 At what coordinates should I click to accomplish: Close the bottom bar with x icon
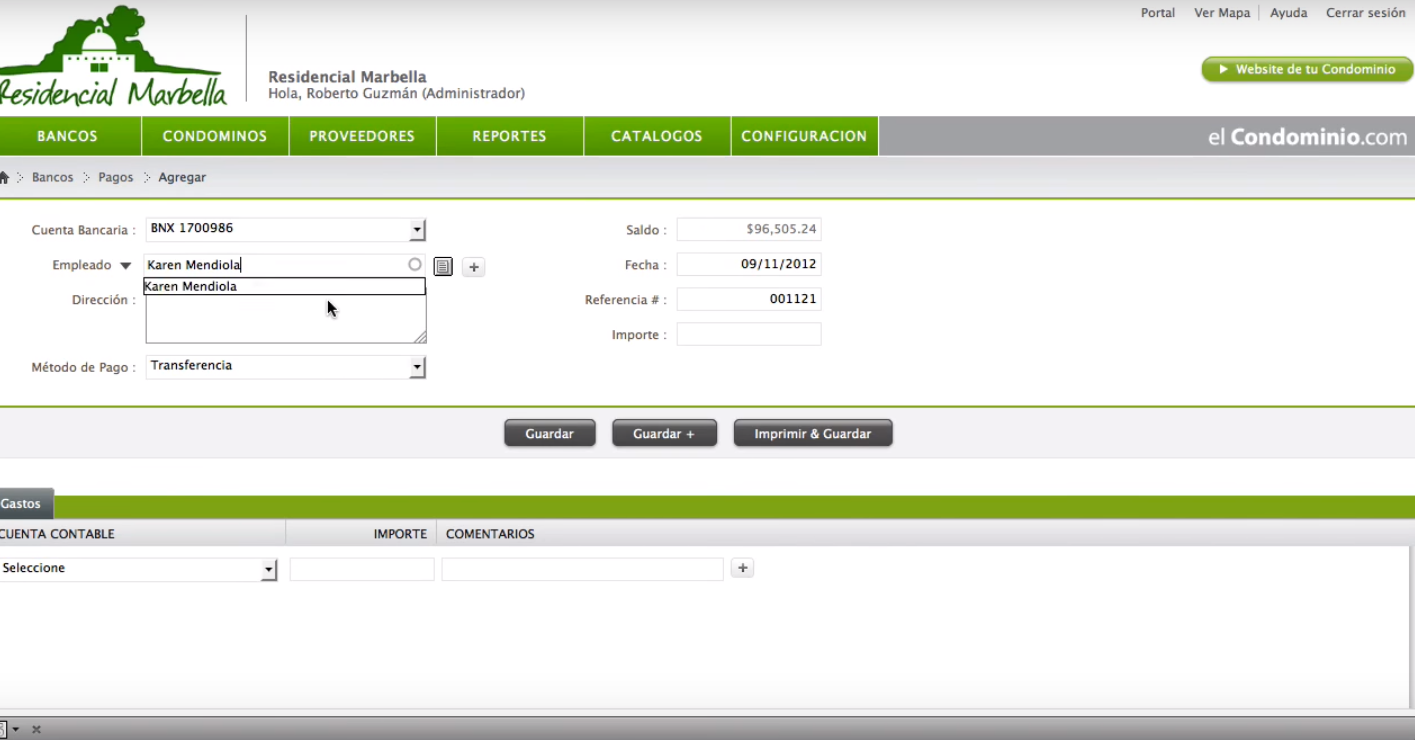pos(36,730)
